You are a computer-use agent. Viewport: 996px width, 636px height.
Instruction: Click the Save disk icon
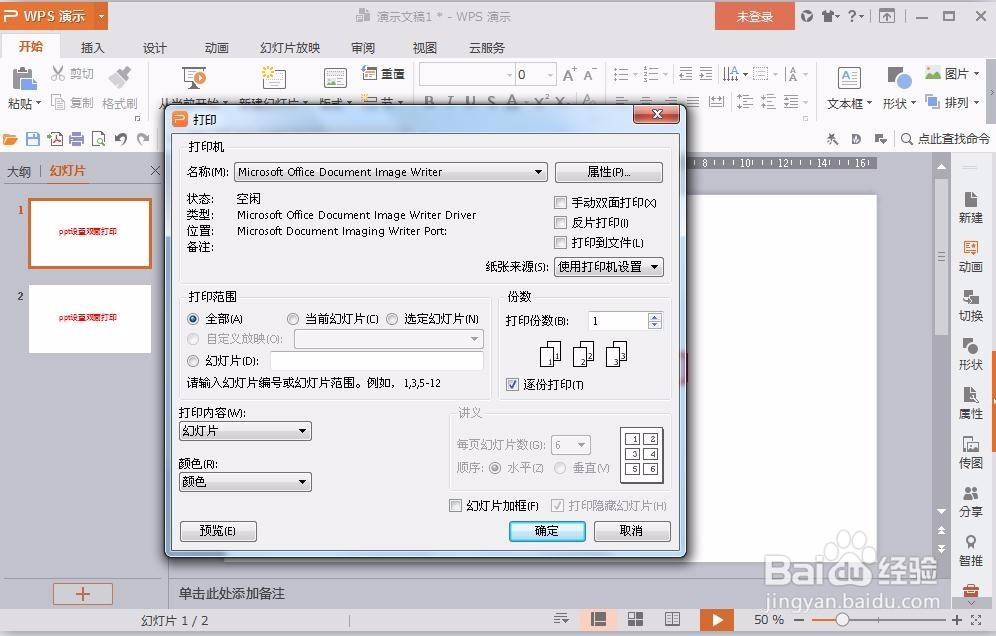pyautogui.click(x=33, y=139)
